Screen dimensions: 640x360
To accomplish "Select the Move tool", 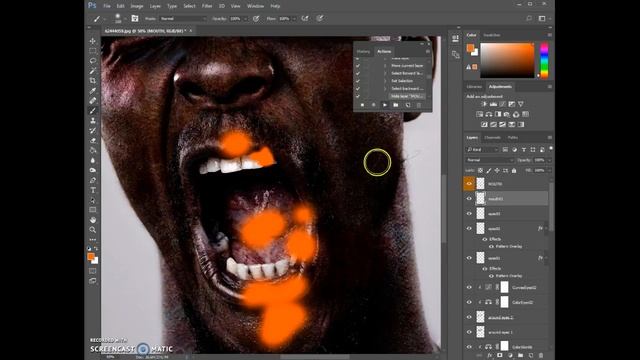I will (x=93, y=41).
